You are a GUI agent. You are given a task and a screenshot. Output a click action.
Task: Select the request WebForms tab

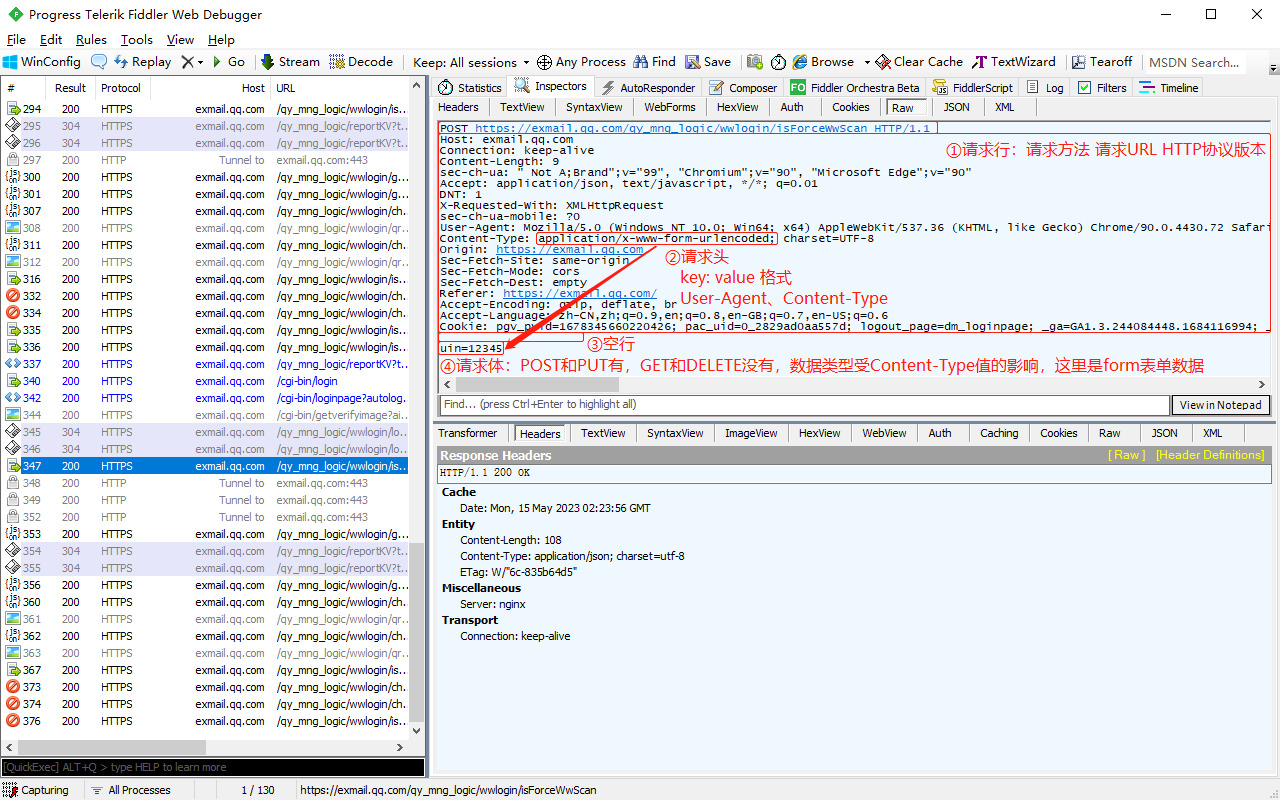[x=669, y=107]
